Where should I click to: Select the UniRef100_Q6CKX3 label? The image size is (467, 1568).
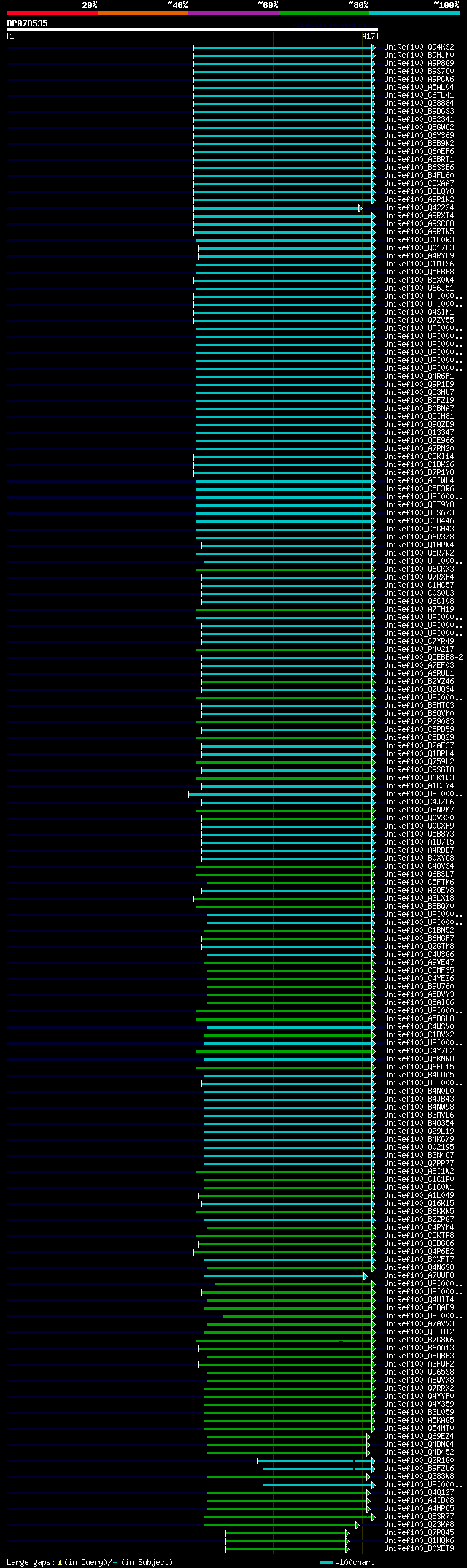419,569
